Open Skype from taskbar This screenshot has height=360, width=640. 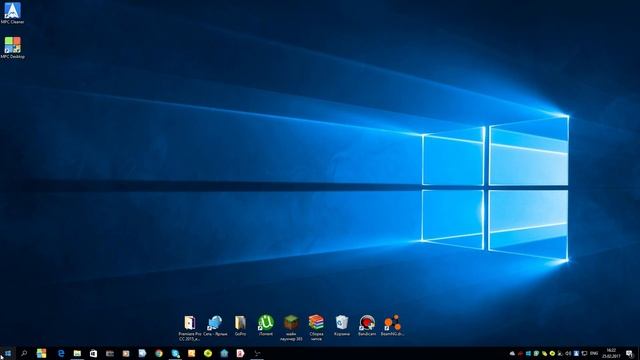175,353
